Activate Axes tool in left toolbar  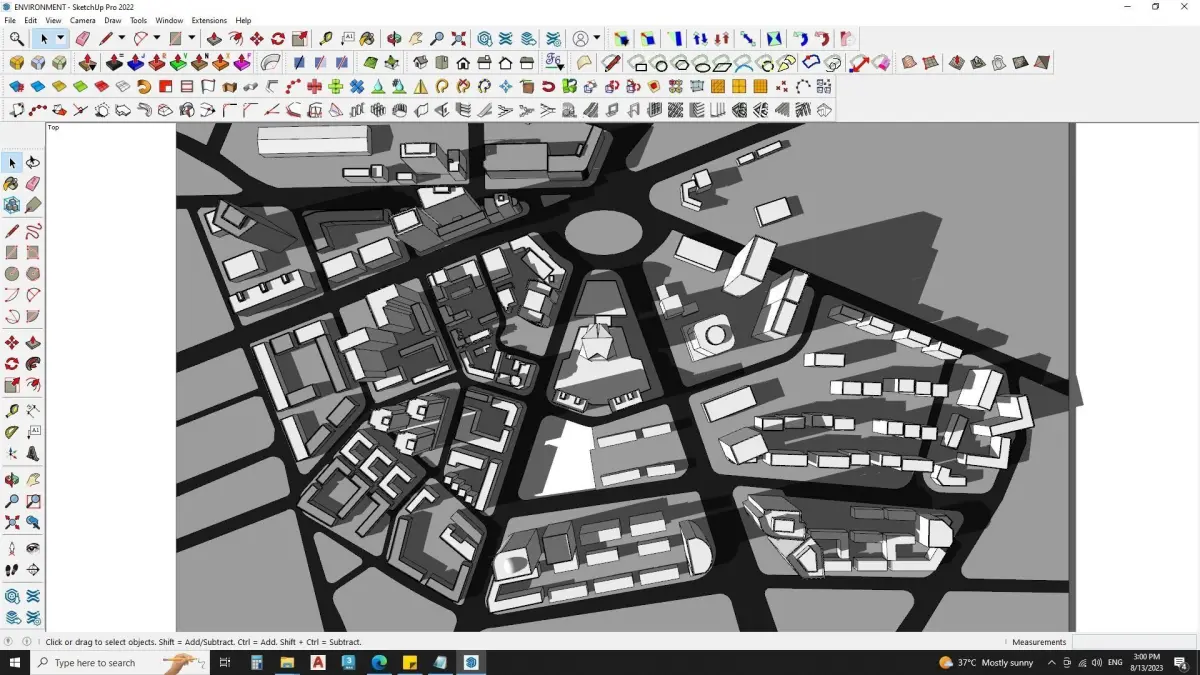(x=12, y=452)
